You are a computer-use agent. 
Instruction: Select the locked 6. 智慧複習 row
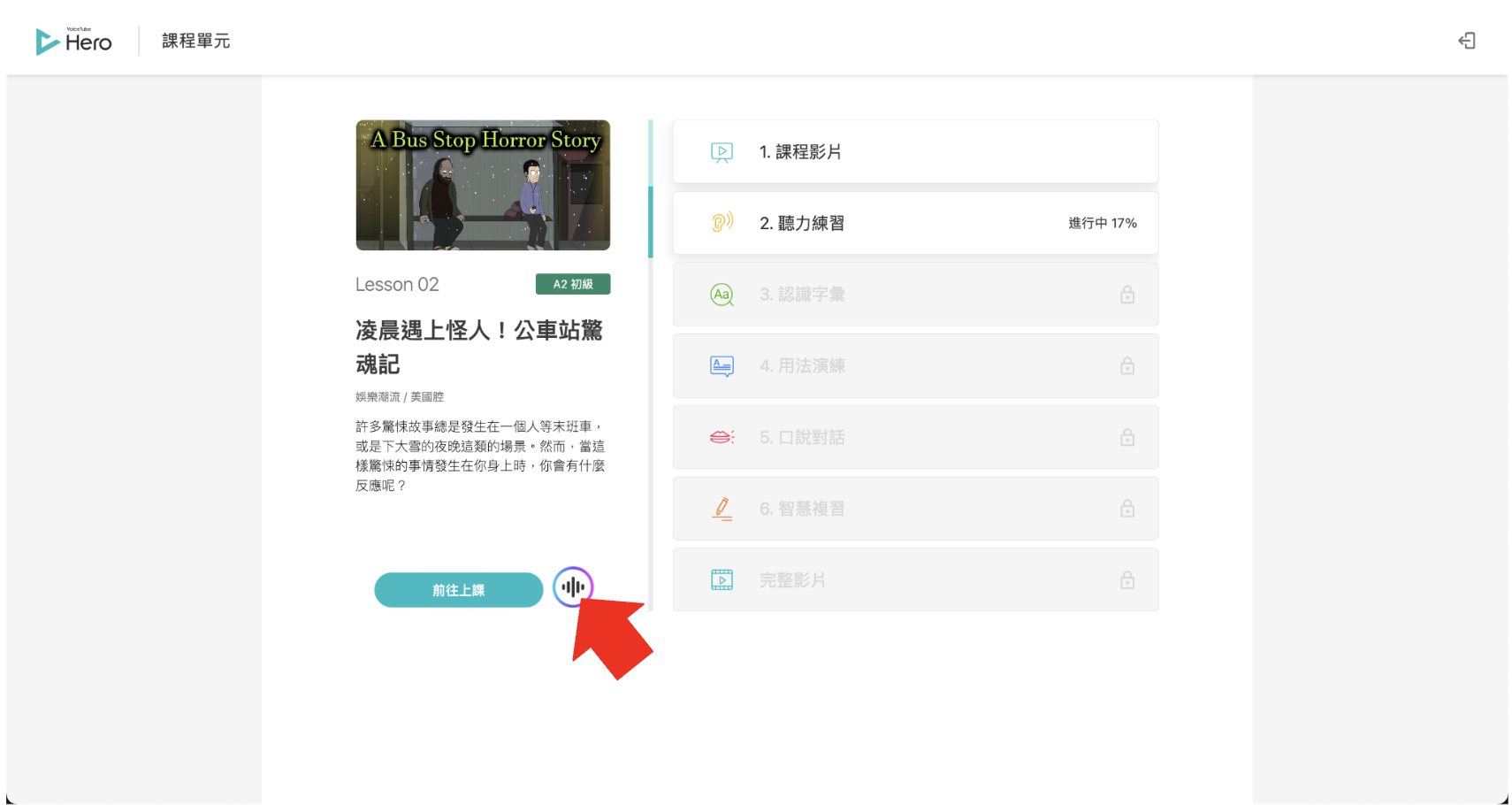915,509
